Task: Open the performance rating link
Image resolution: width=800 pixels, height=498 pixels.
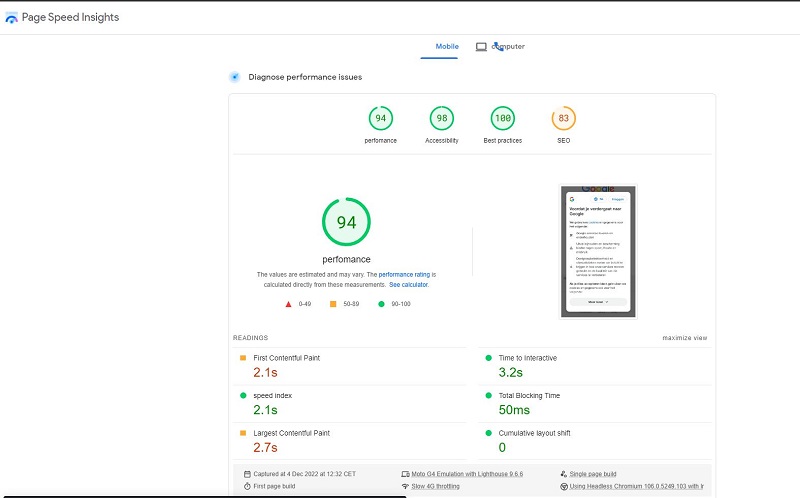Action: pyautogui.click(x=404, y=275)
